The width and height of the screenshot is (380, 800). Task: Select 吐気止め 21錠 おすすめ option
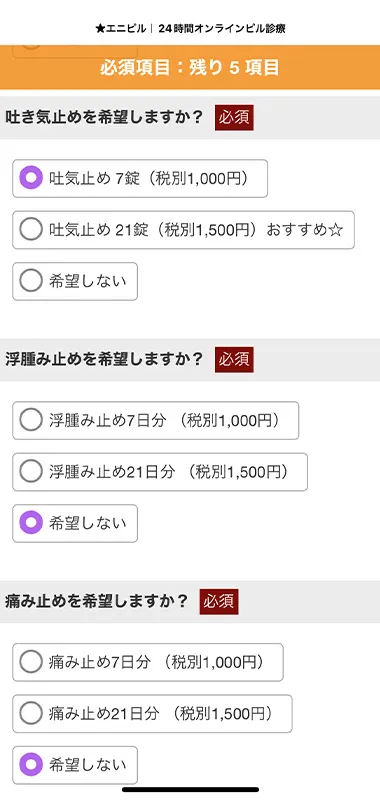(183, 230)
